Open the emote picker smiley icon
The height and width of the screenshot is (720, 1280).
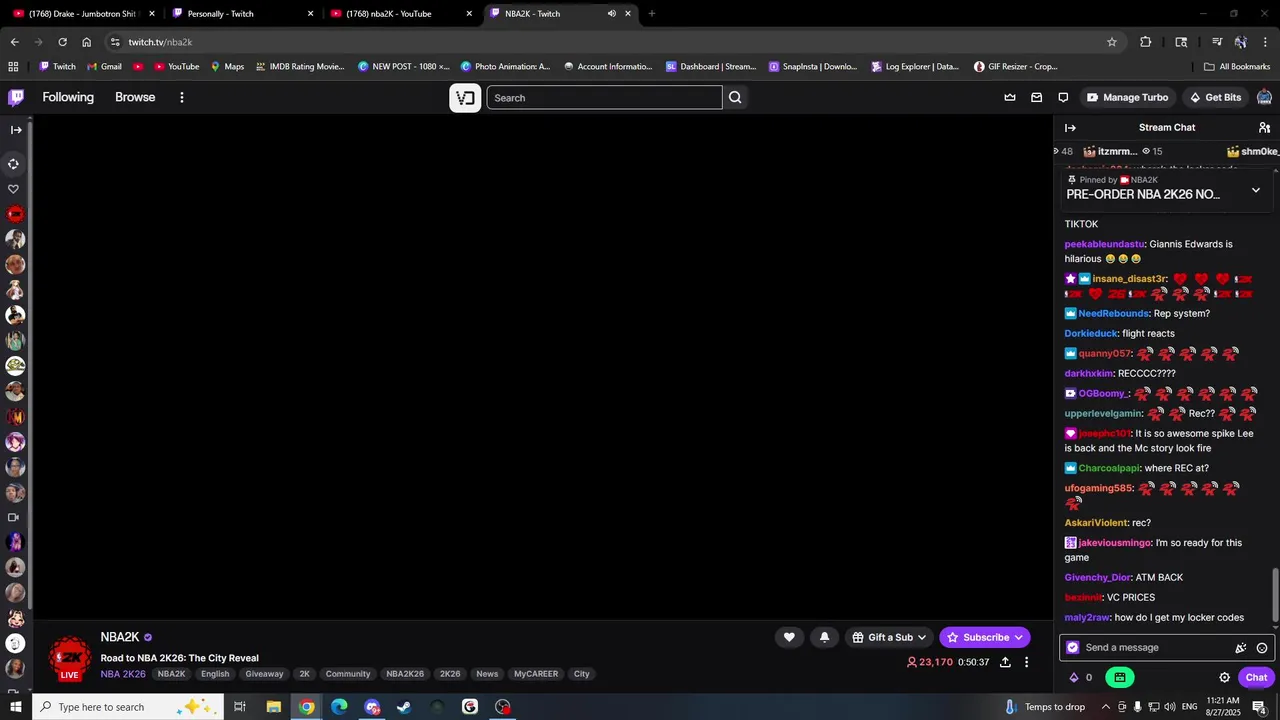coord(1262,648)
